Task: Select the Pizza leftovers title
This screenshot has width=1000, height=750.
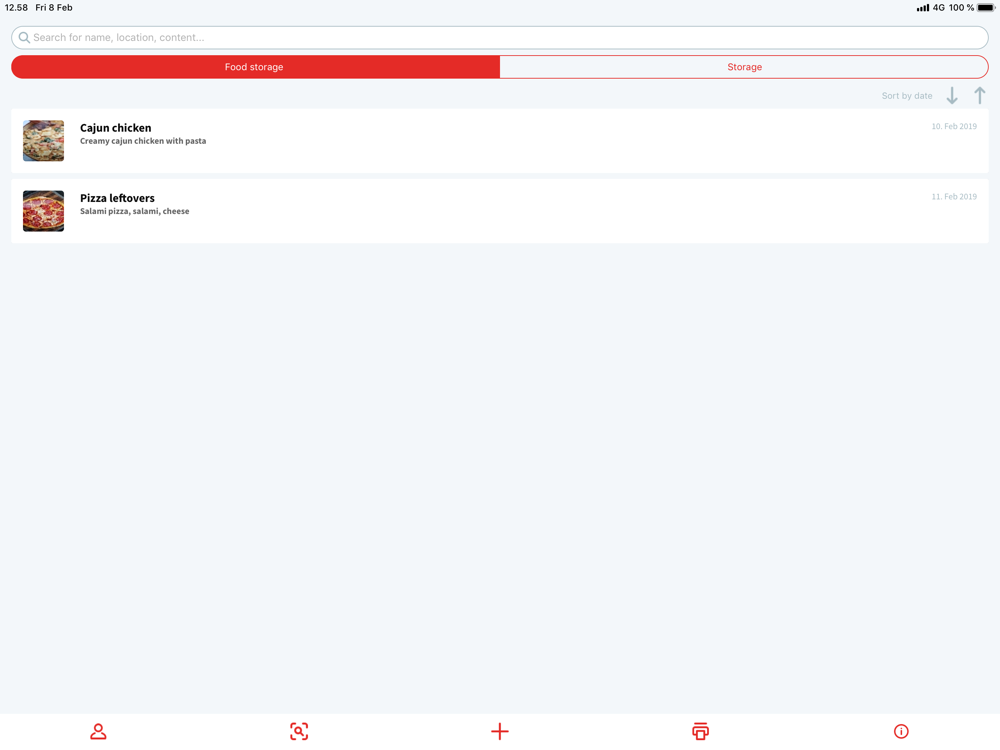Action: (117, 198)
